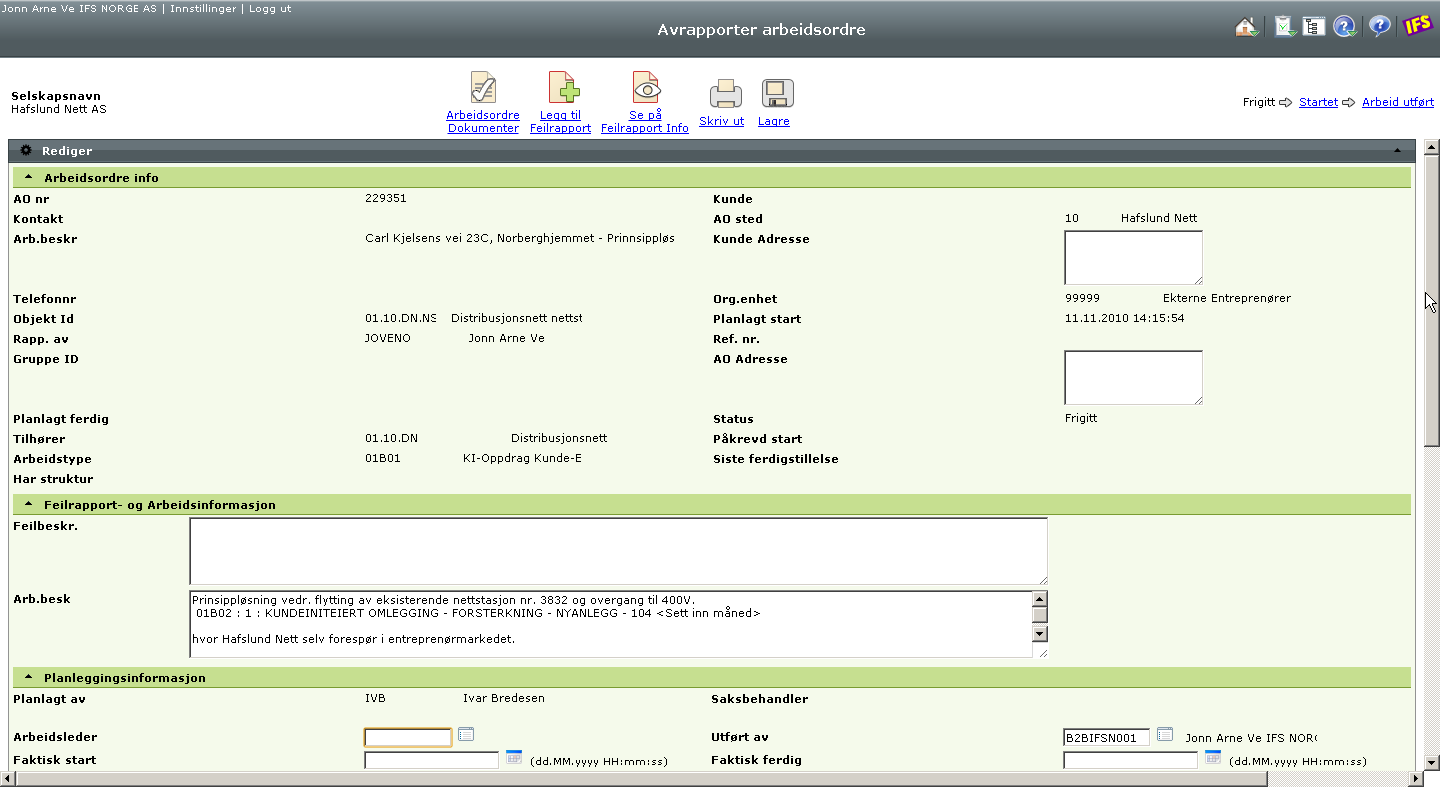The image size is (1440, 787).
Task: Click the Arb.besk text box scroll up arrow
Action: (1040, 599)
